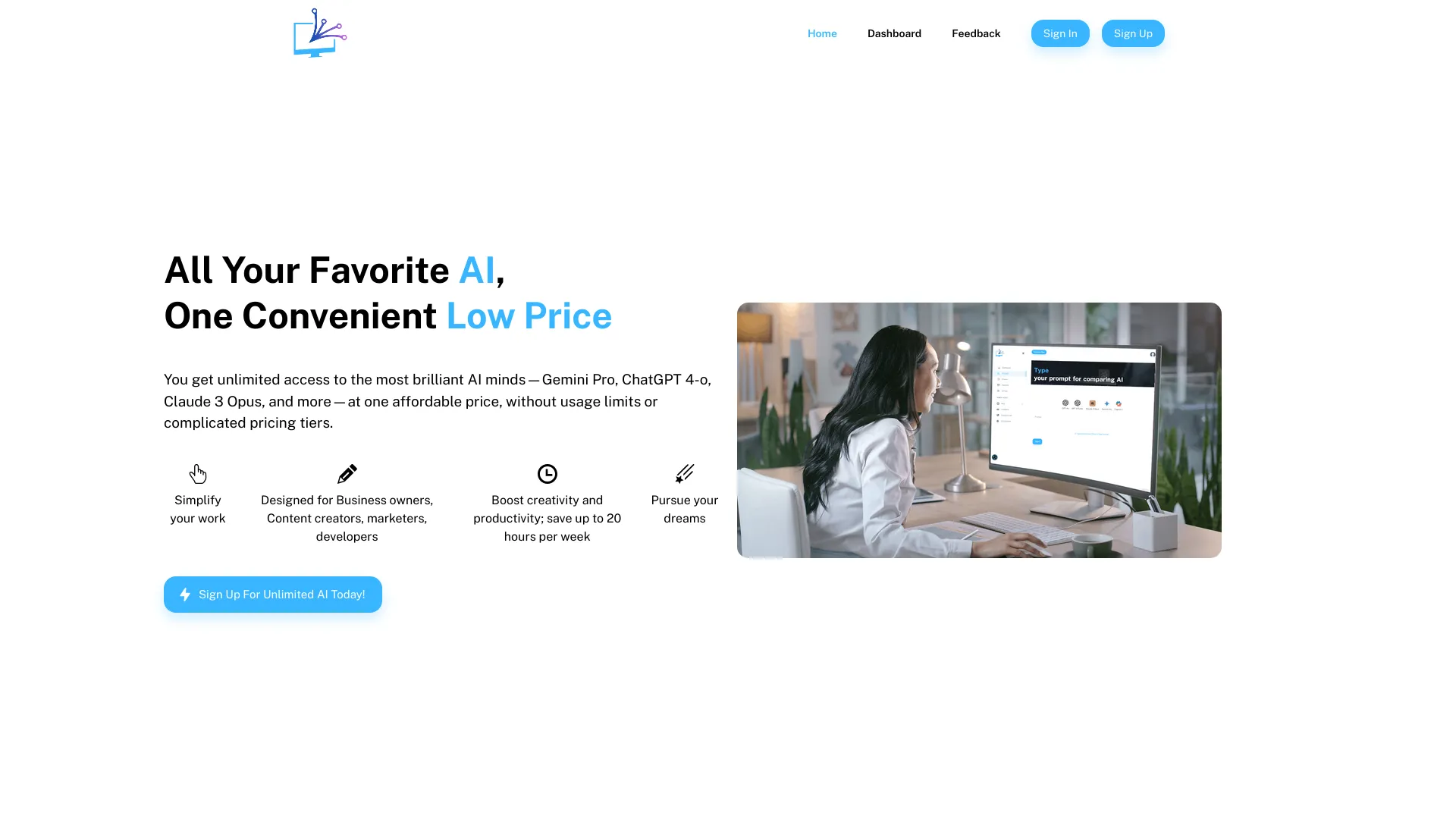Click the pencil edit icon

click(346, 473)
